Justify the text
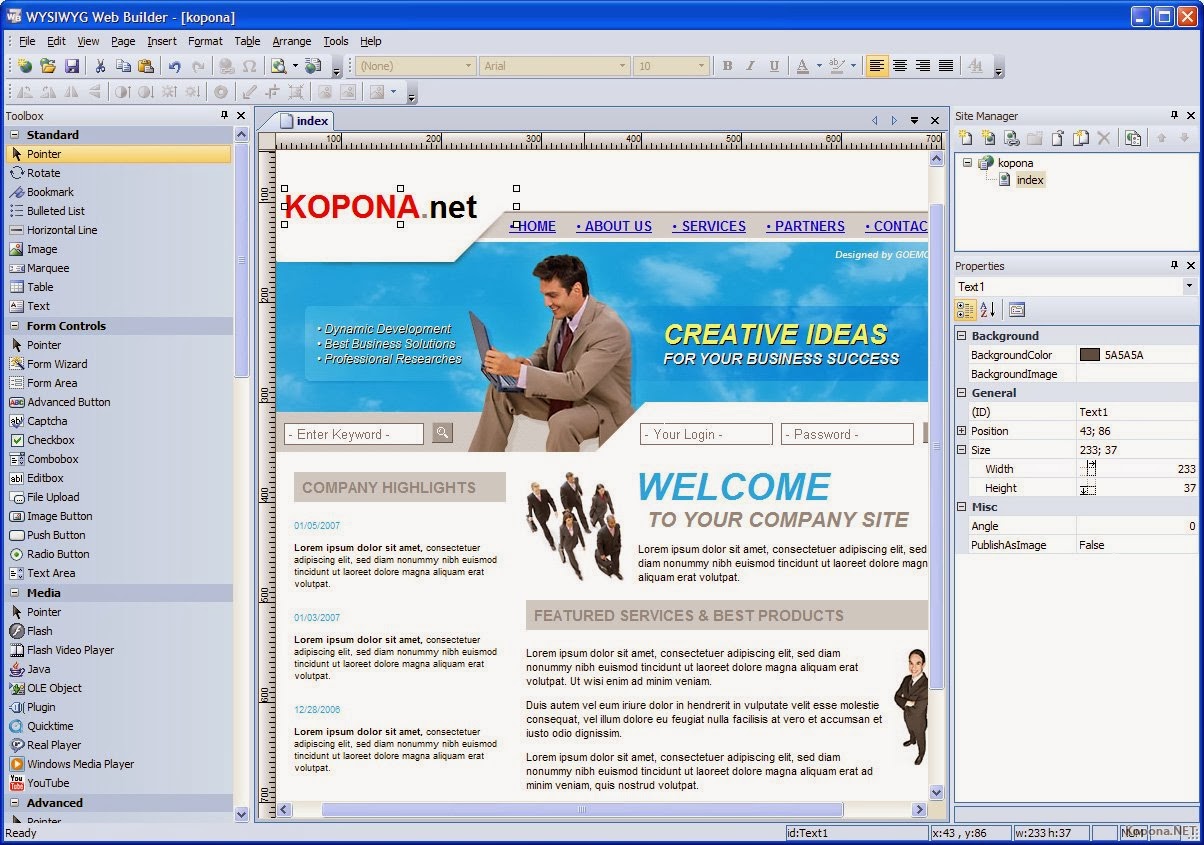1204x845 pixels. point(946,66)
